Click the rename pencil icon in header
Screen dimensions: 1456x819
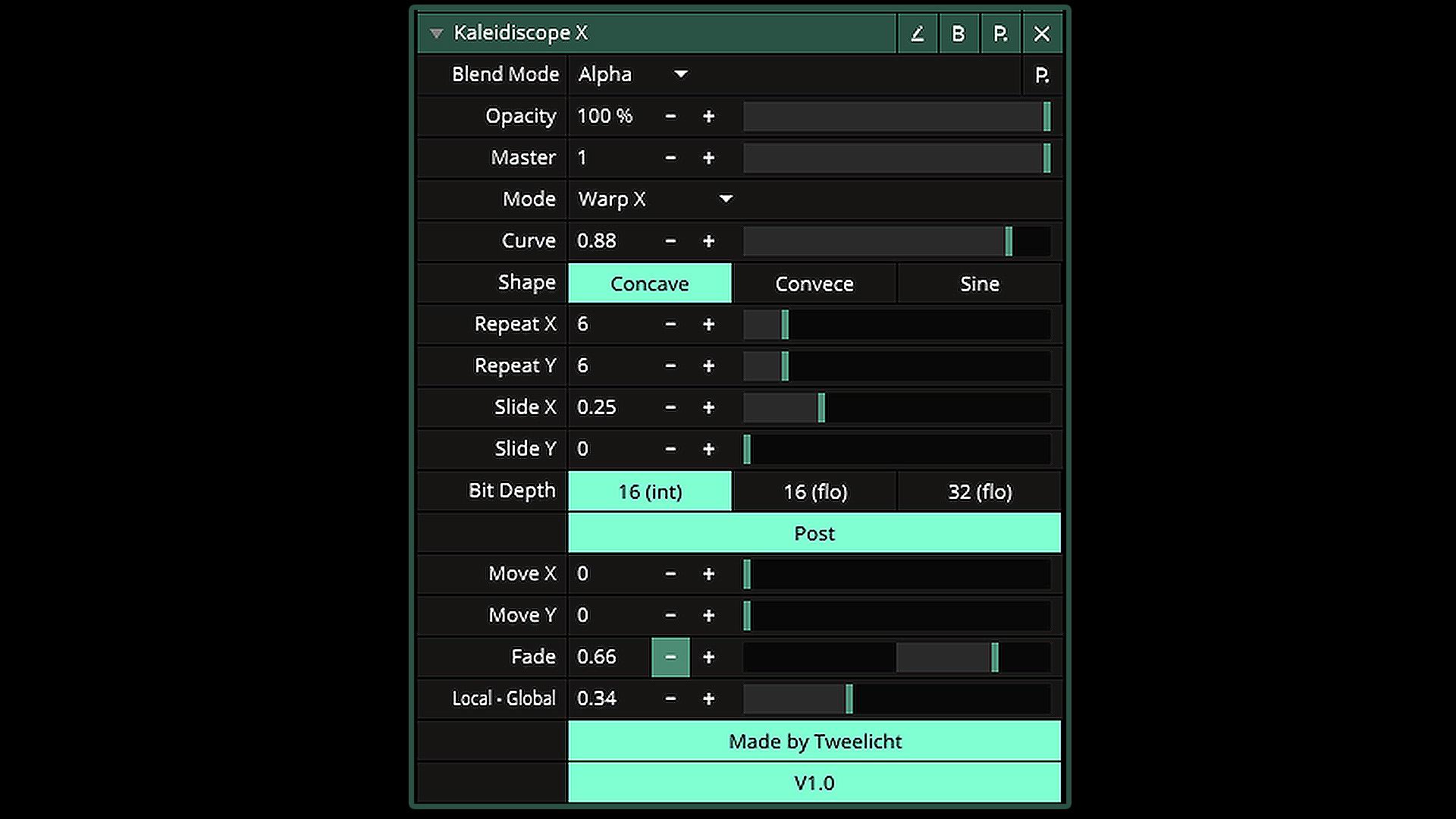pos(918,34)
